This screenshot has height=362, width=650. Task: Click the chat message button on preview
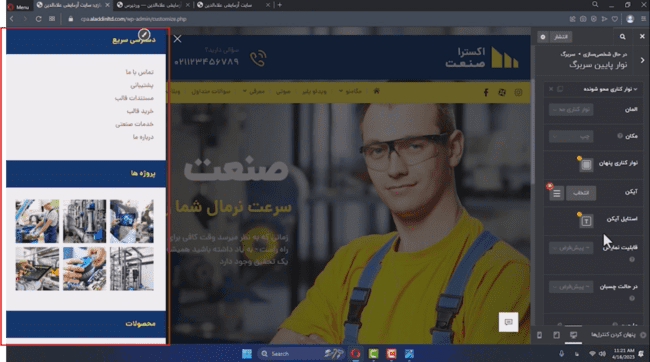(x=509, y=322)
